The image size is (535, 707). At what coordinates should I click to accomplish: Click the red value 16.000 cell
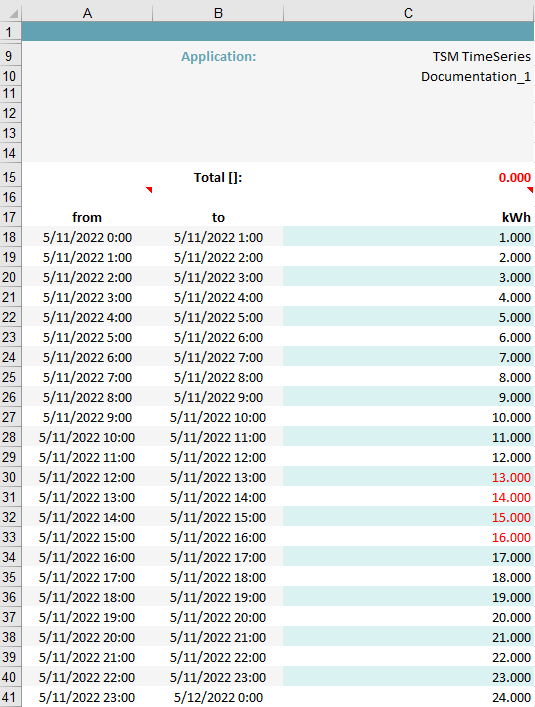(x=408, y=537)
